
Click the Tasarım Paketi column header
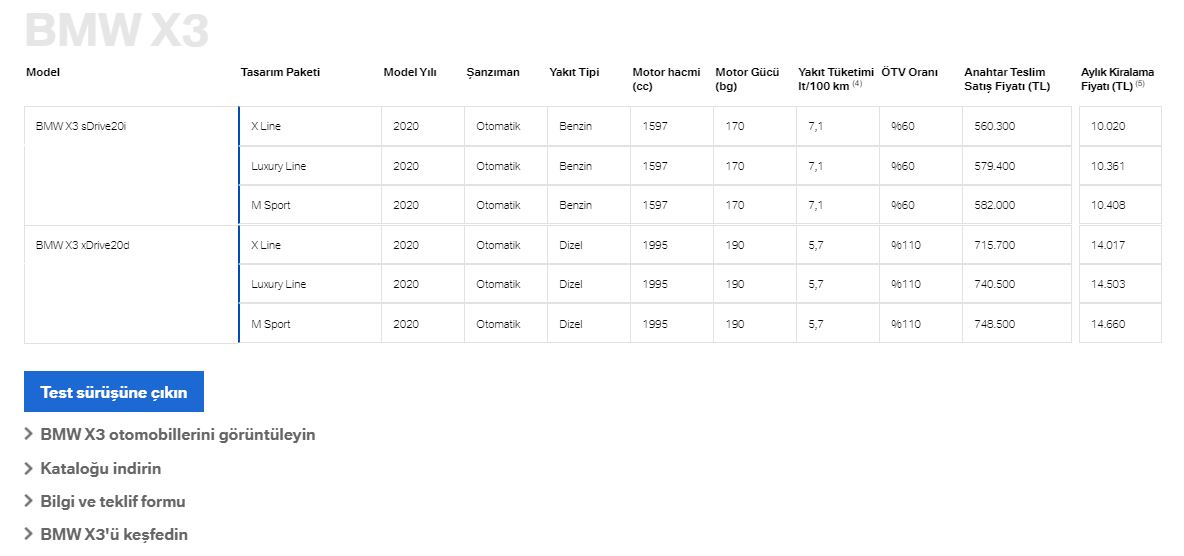[x=280, y=73]
